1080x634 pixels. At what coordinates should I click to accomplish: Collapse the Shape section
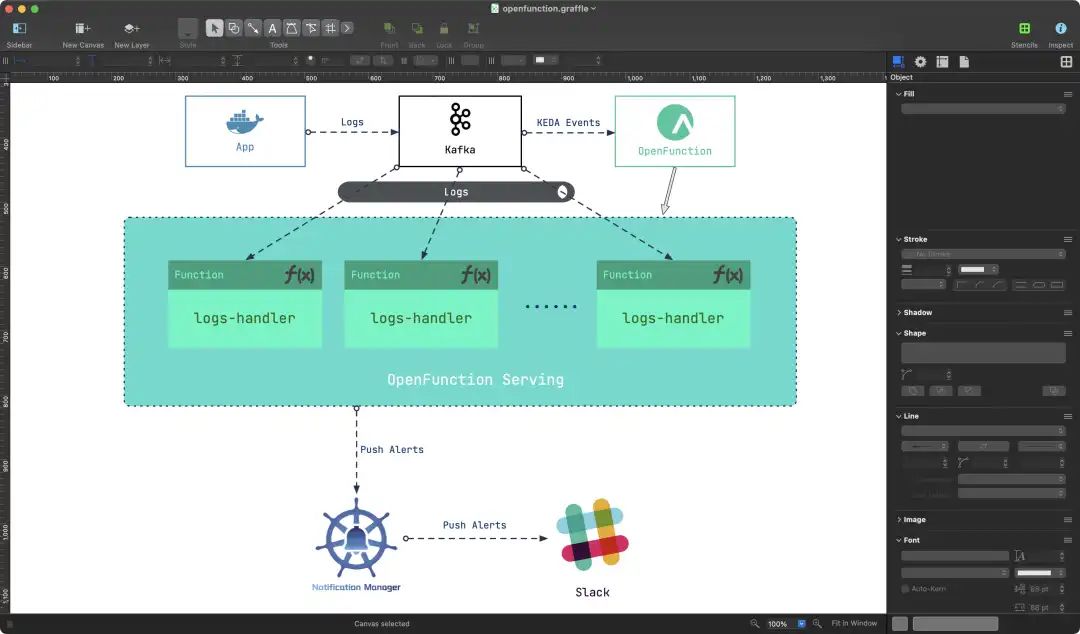point(898,333)
